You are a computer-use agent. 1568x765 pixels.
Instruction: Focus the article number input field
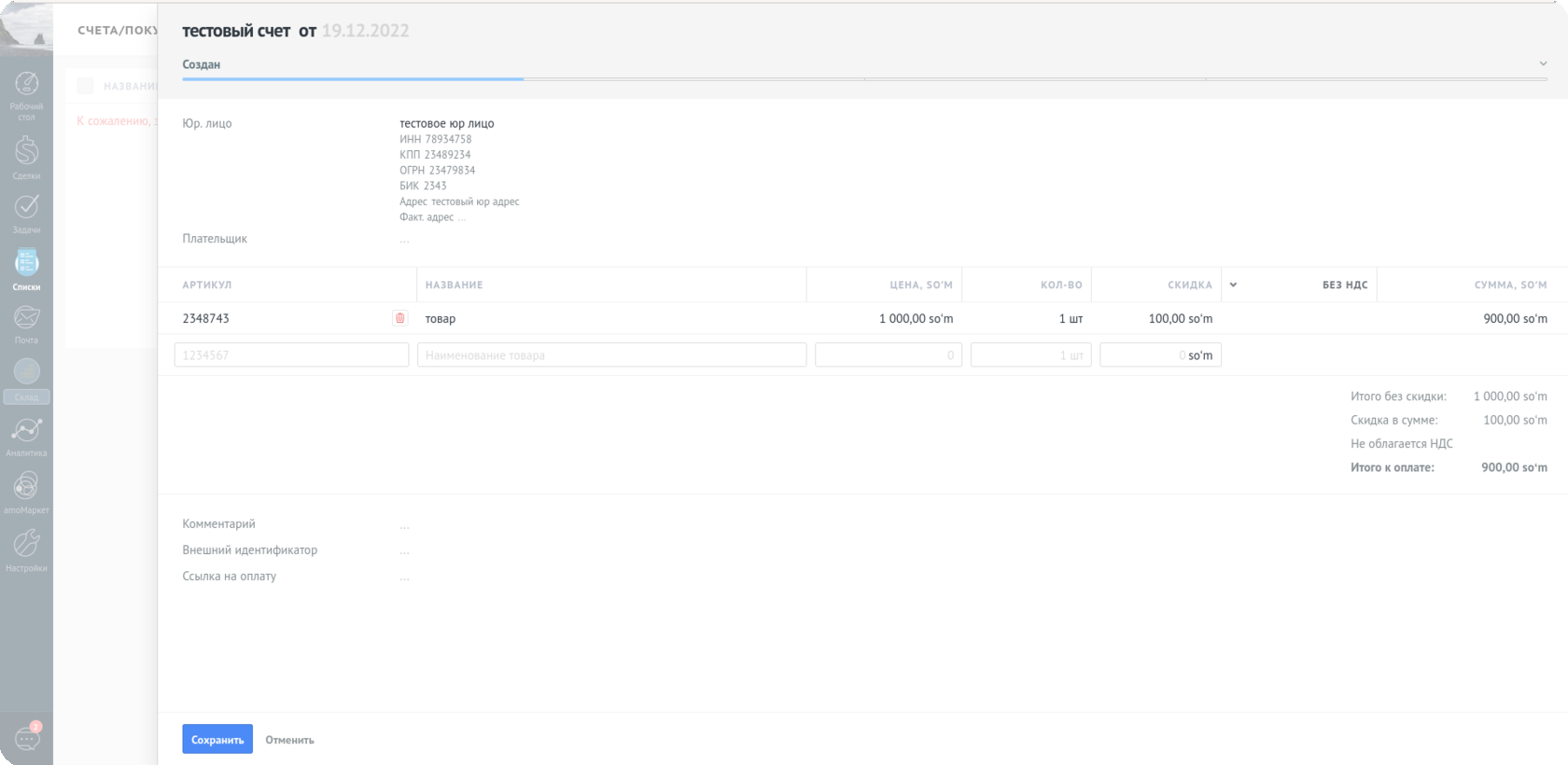click(291, 355)
